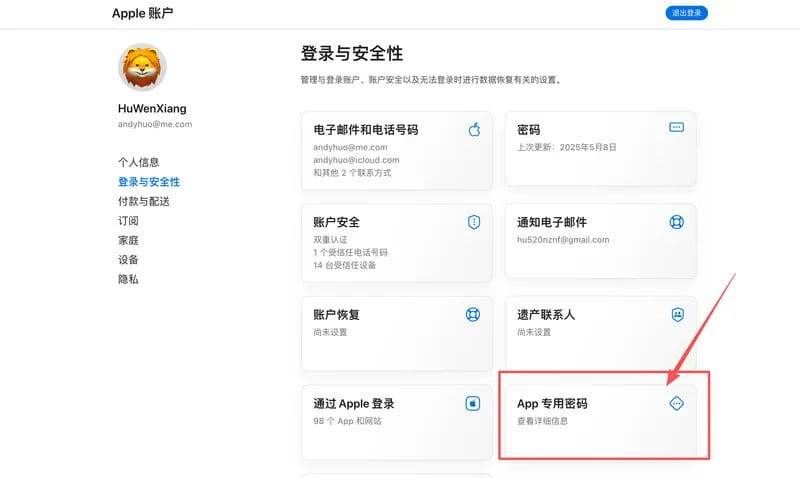Viewport: 800px width, 478px height.
Task: Open the 账户安全 card title
Action: point(337,222)
